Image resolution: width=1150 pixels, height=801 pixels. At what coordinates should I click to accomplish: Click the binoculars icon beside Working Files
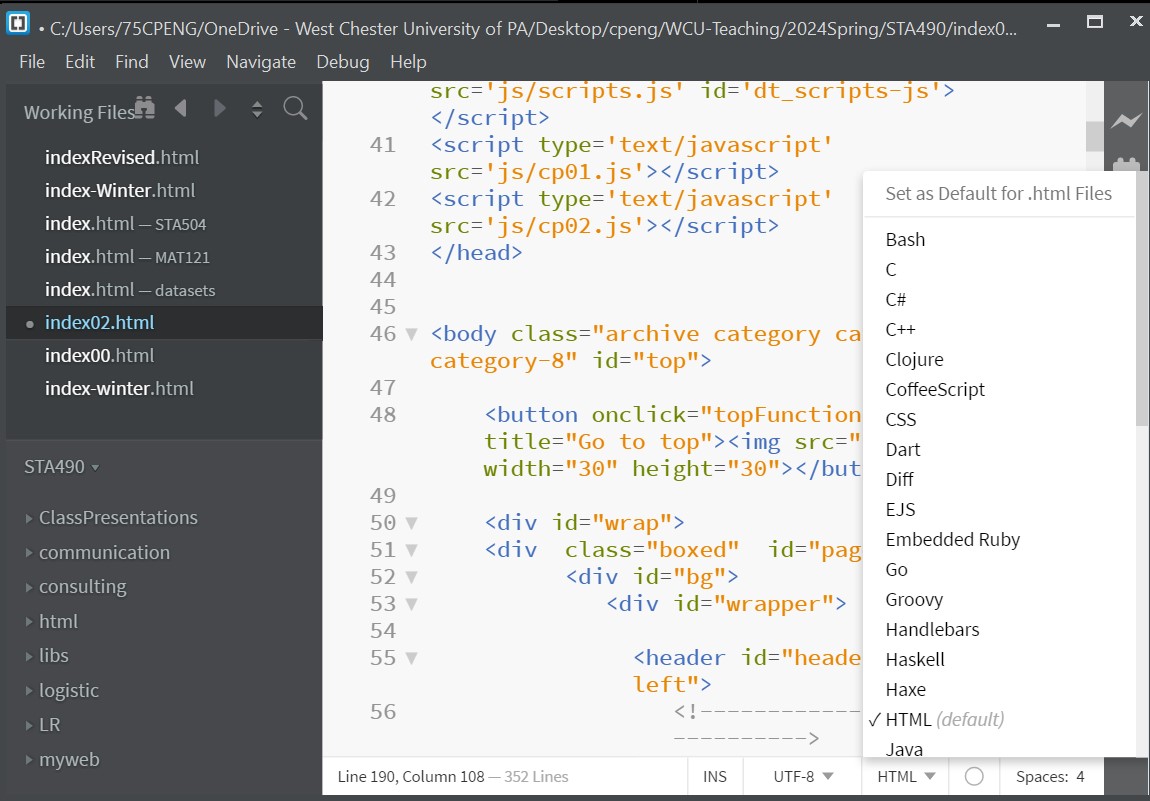tap(144, 108)
